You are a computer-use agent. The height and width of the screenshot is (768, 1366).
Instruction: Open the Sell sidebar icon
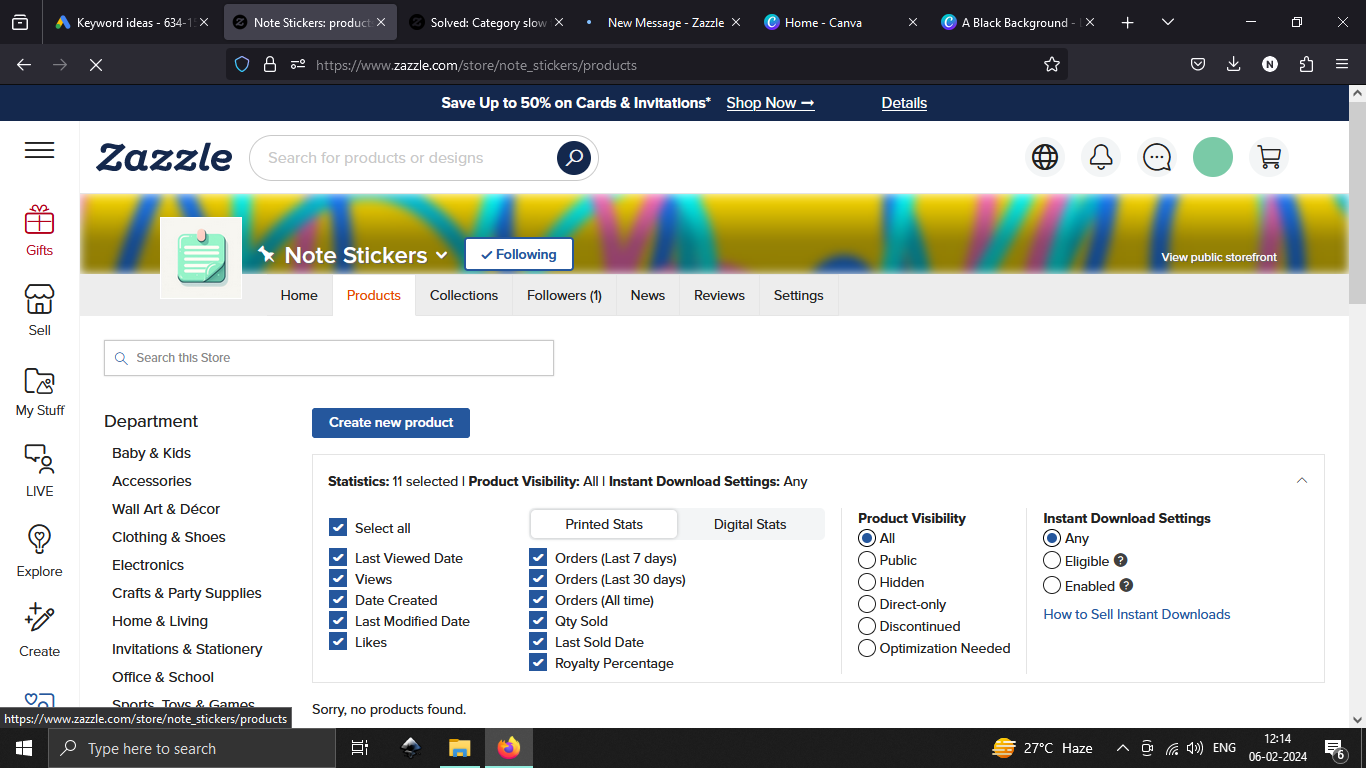(40, 310)
